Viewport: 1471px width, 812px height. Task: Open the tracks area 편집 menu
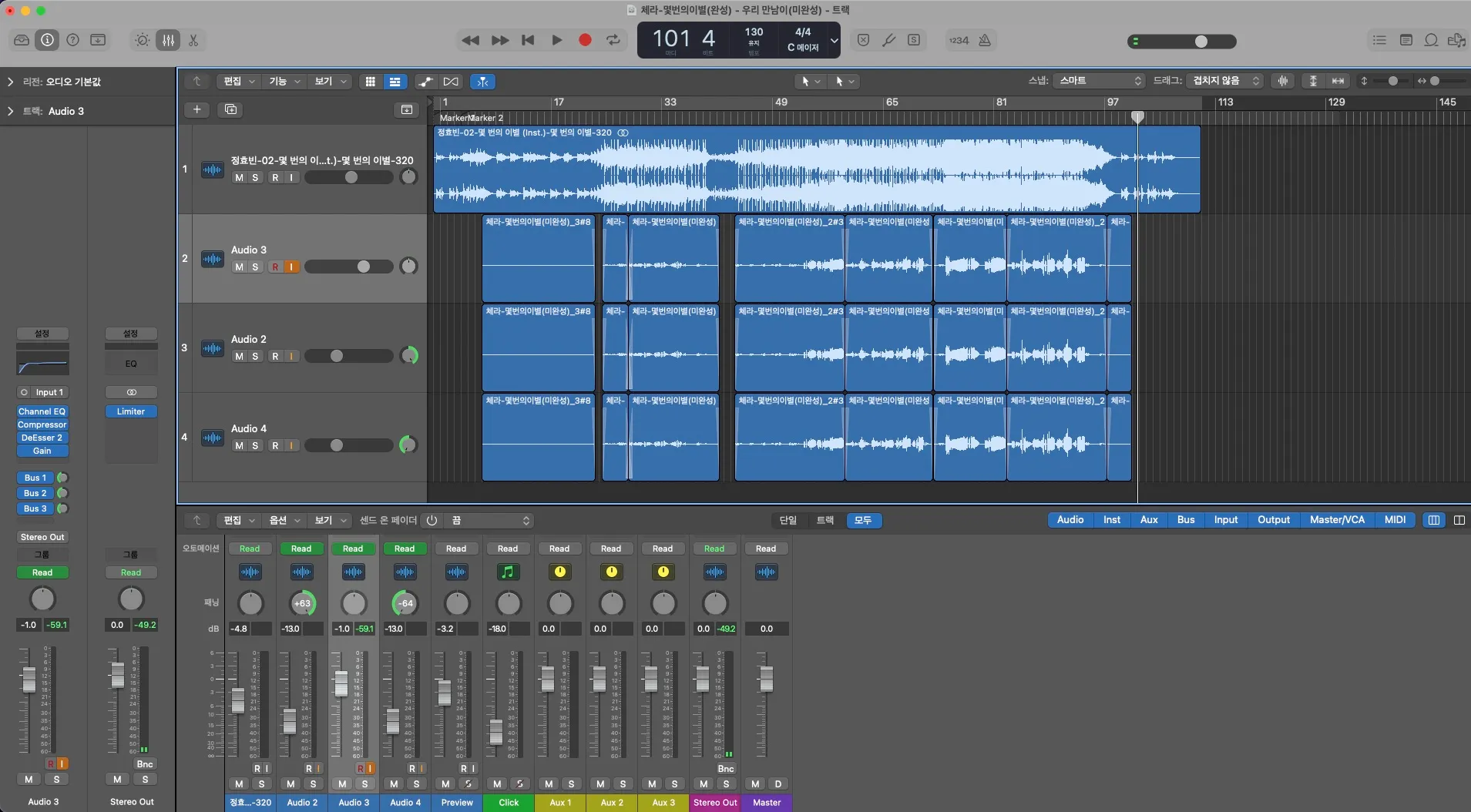click(x=240, y=82)
